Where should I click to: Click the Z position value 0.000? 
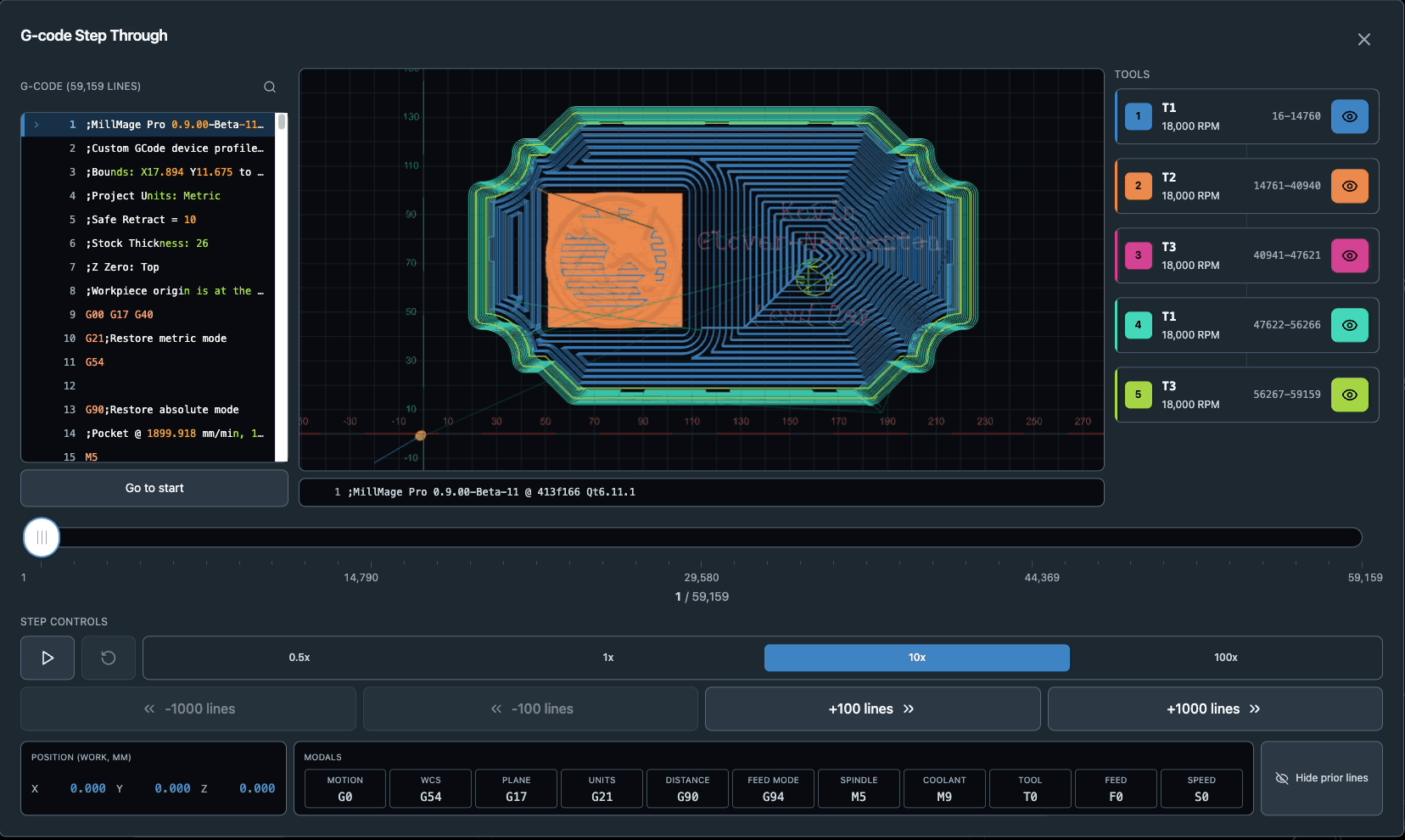pyautogui.click(x=257, y=788)
